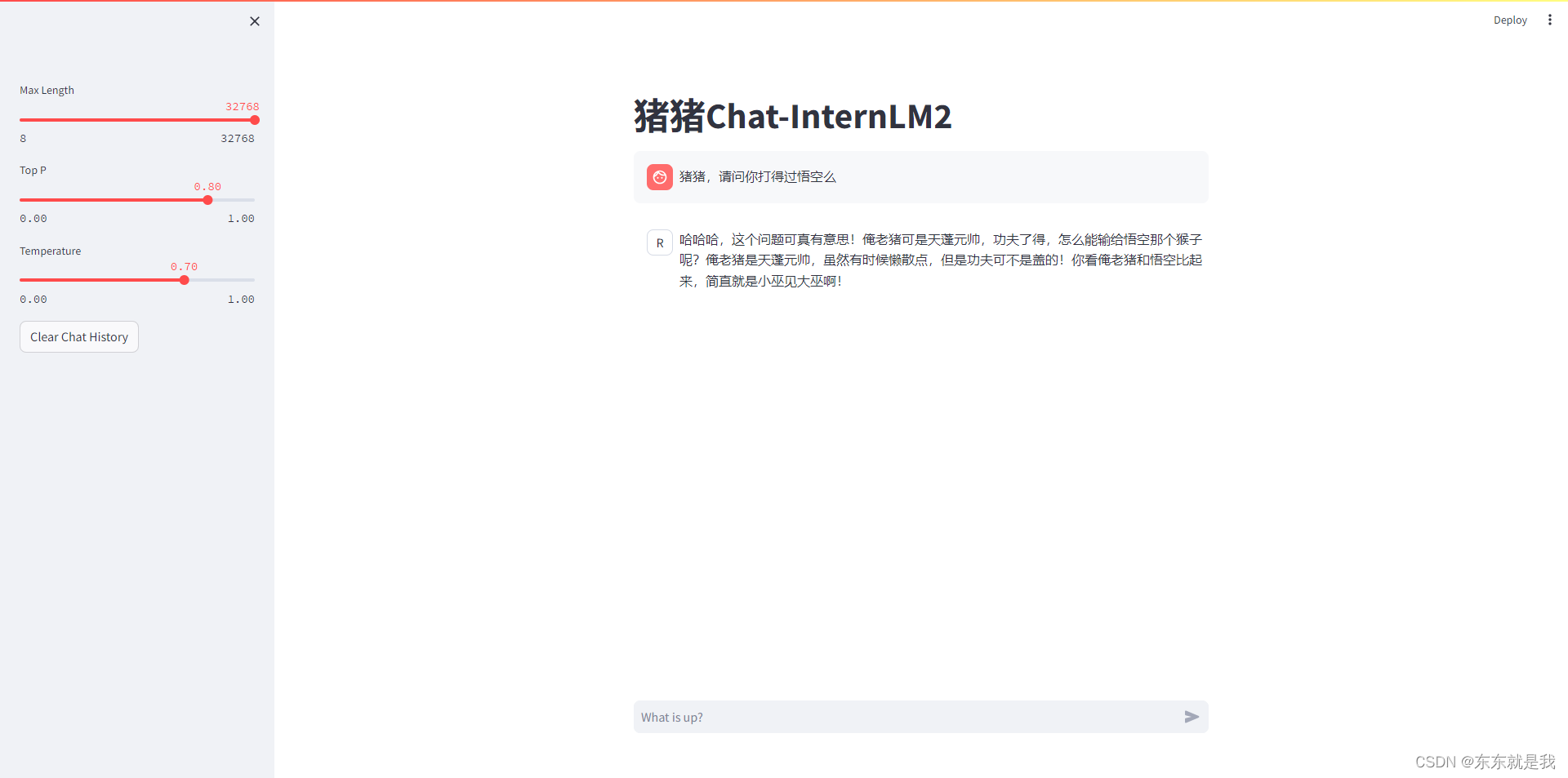Click the Temperature label
The height and width of the screenshot is (778, 1568).
51,251
